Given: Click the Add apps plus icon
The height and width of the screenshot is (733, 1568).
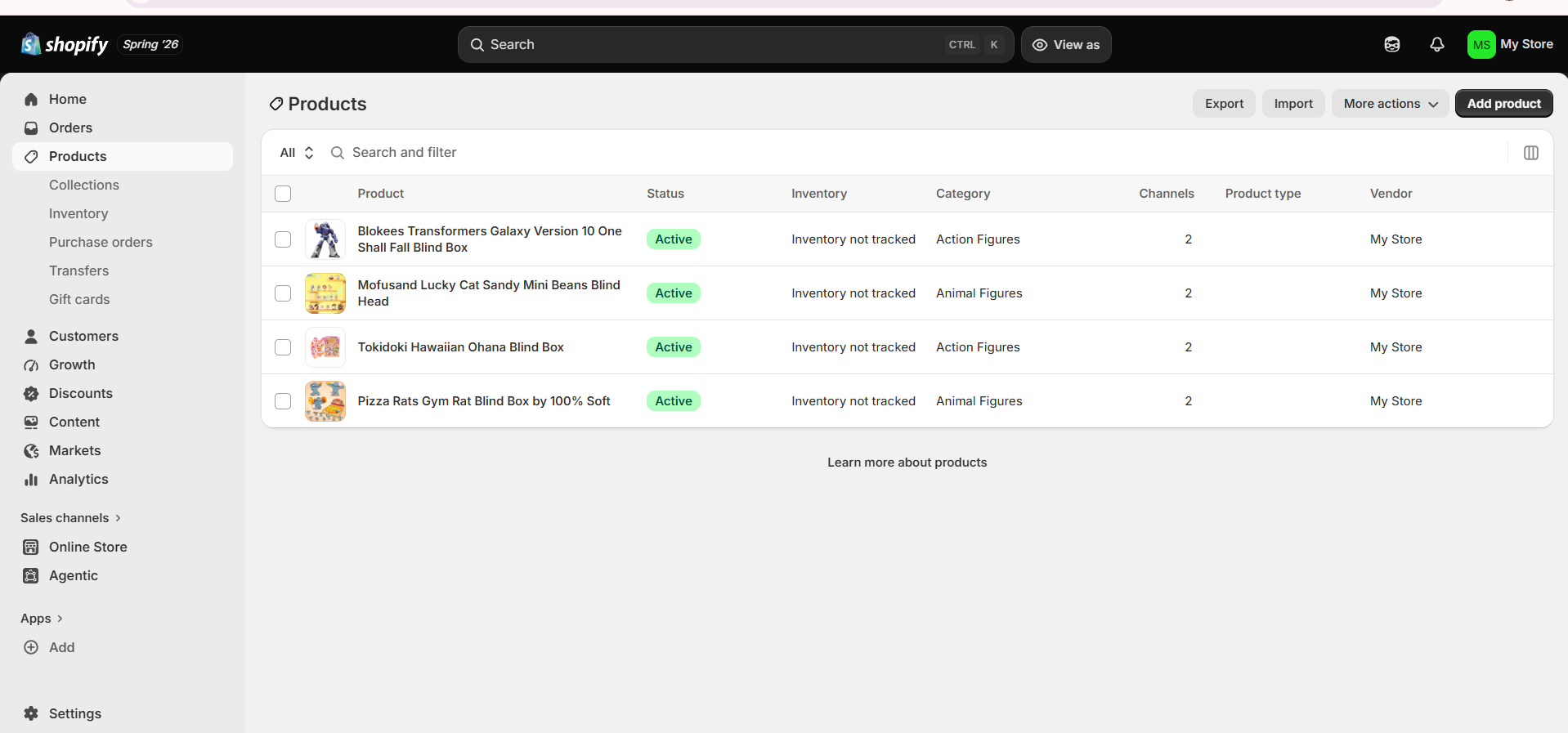Looking at the screenshot, I should 31,647.
